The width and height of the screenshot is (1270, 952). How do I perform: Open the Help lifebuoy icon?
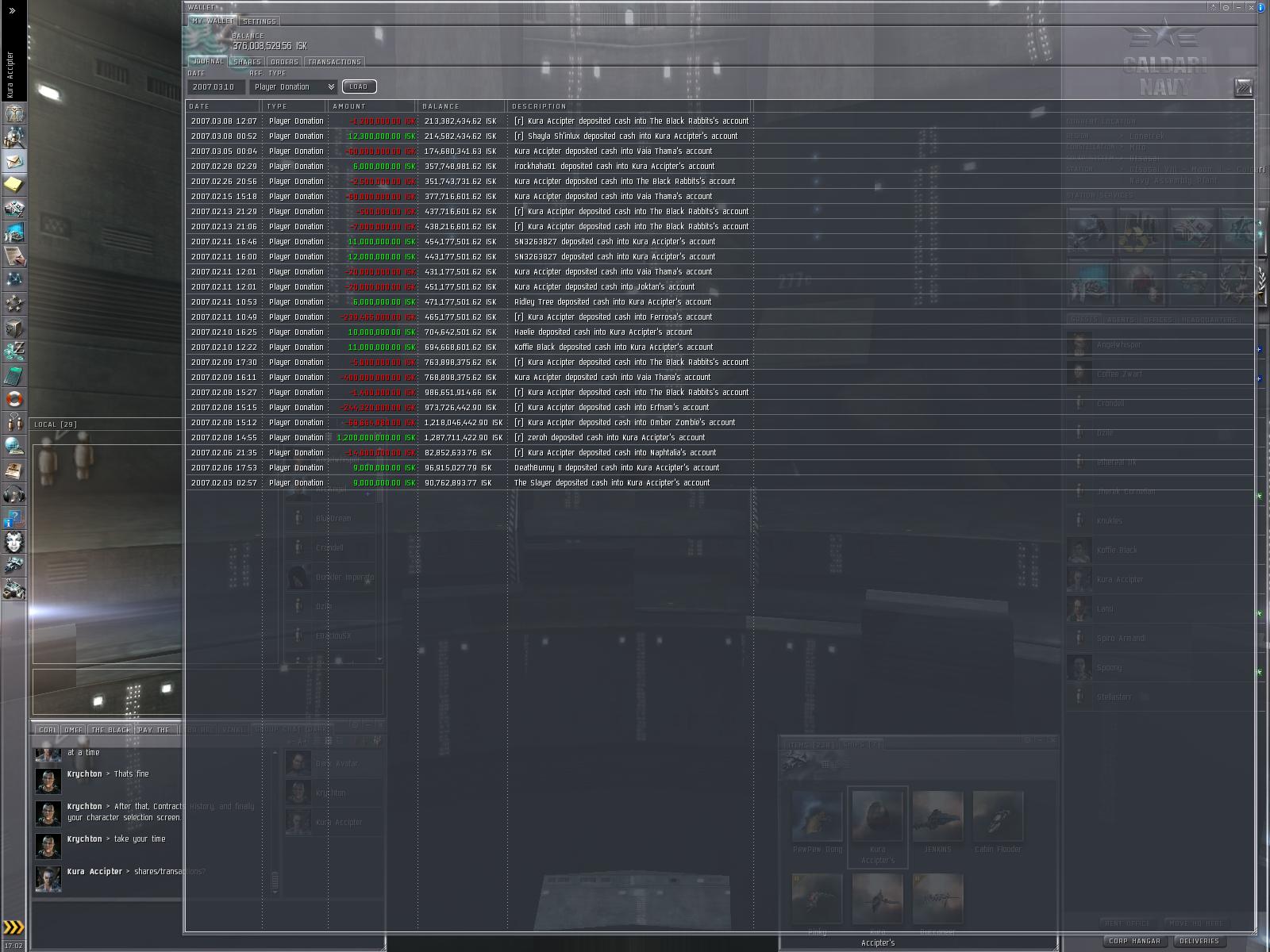click(14, 399)
